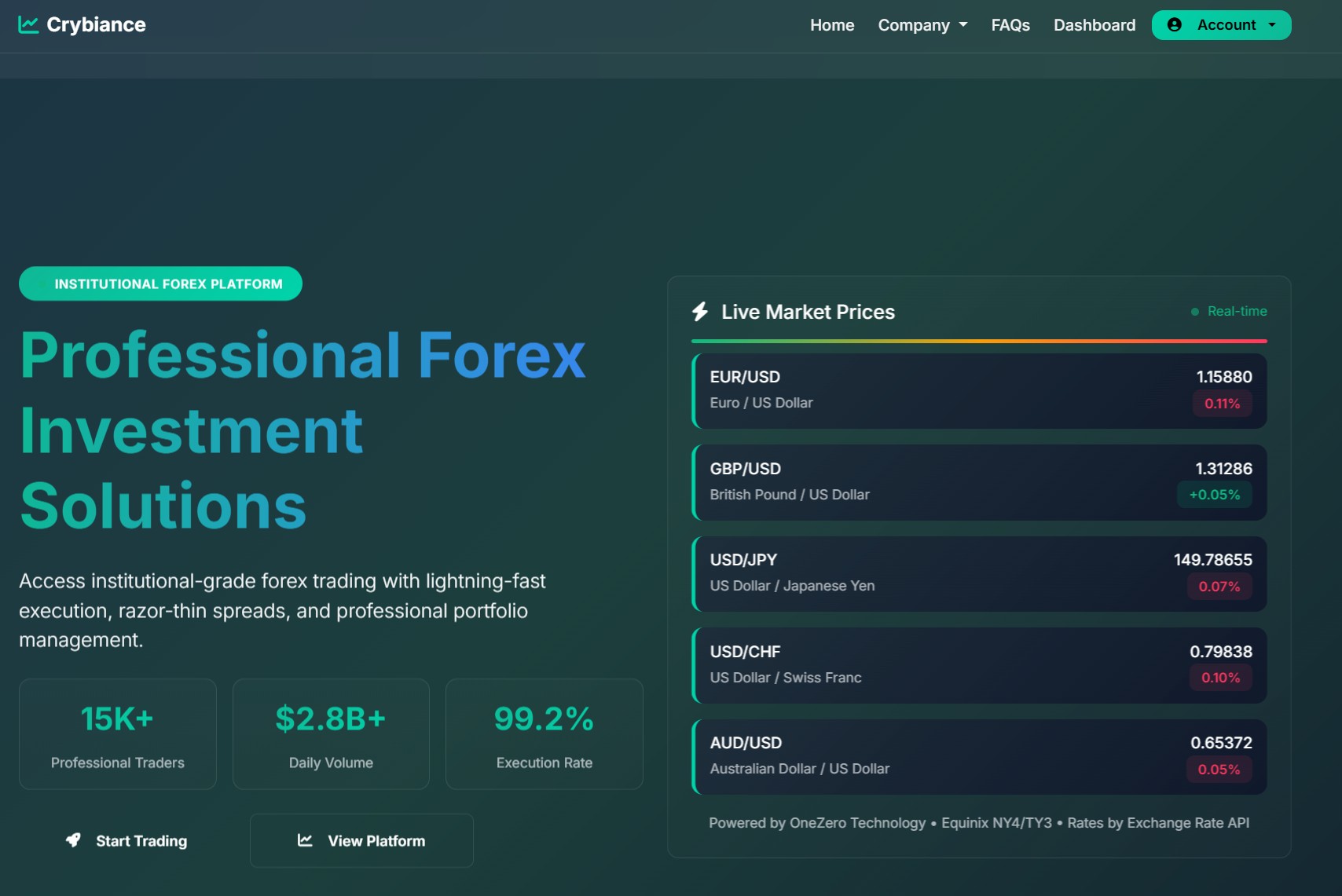Click the lightning bolt icon beside Live Market Prices

click(x=700, y=312)
